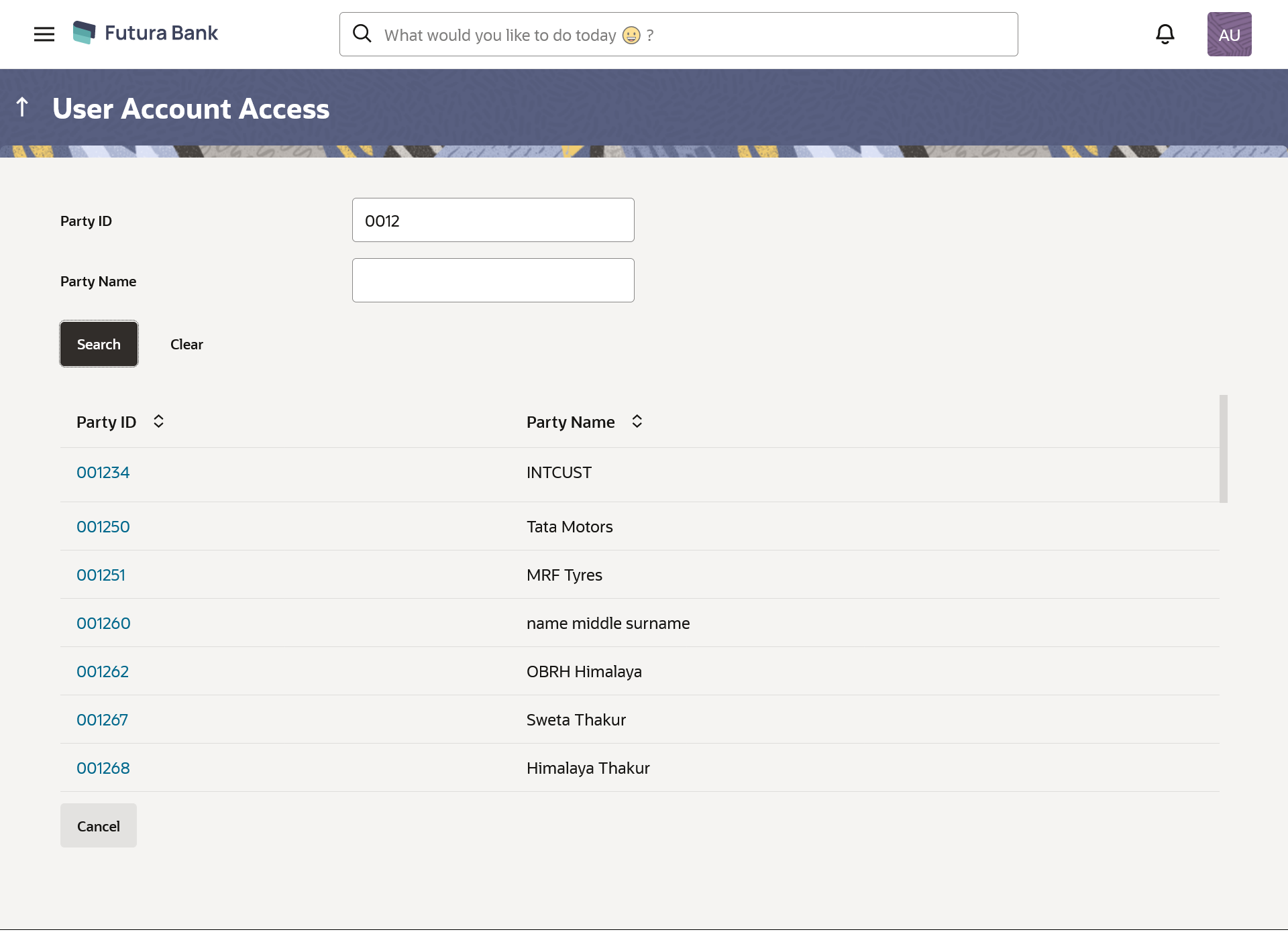This screenshot has width=1288, height=932.
Task: Open party 001234 link
Action: tap(103, 473)
